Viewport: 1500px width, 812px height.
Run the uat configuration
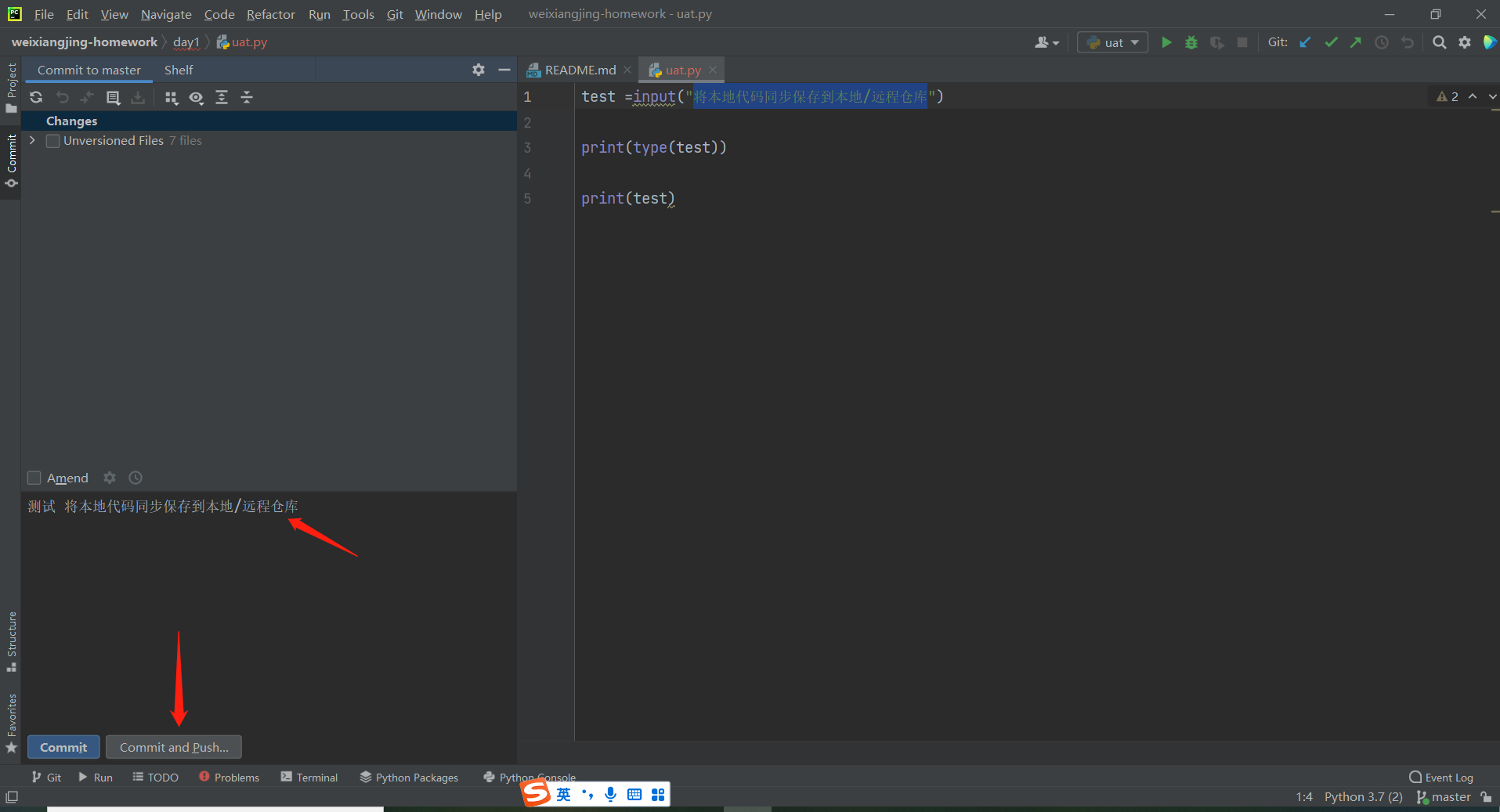tap(1166, 42)
